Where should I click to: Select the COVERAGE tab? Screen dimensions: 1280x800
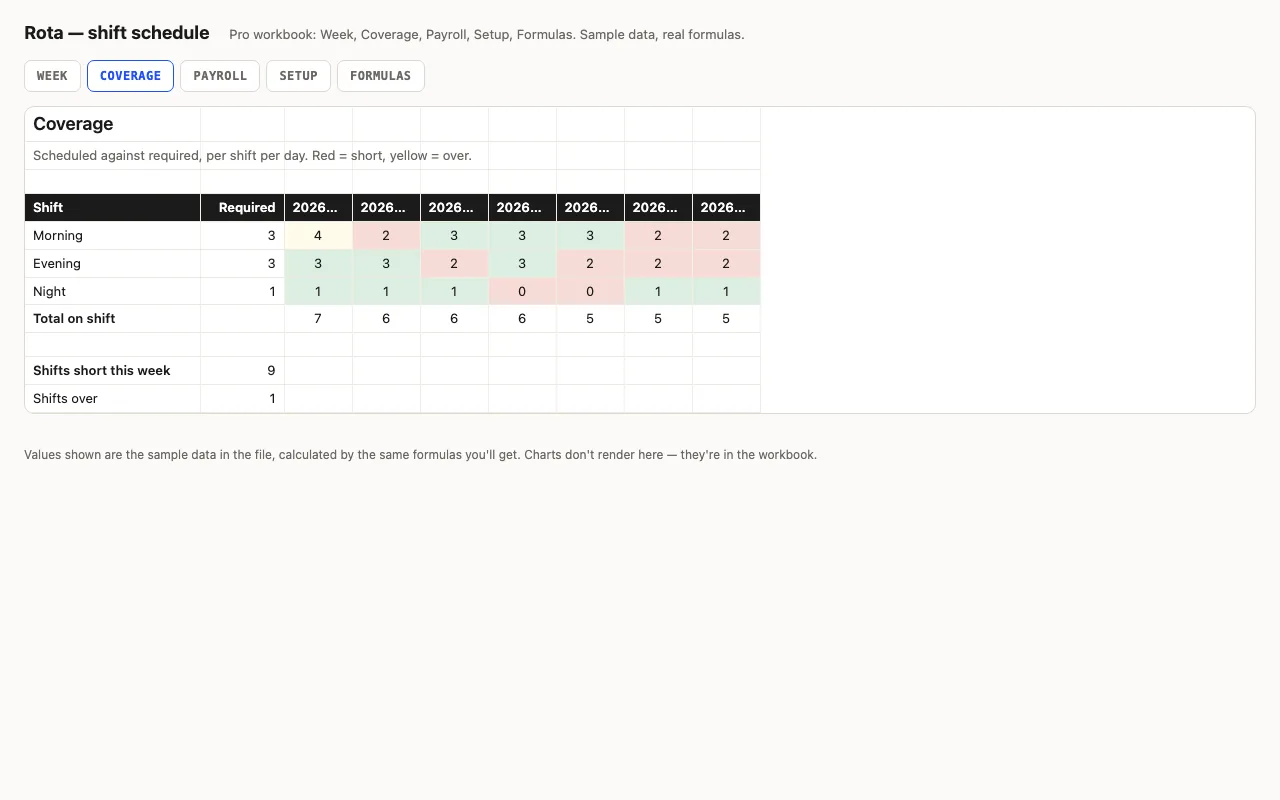pyautogui.click(x=130, y=76)
